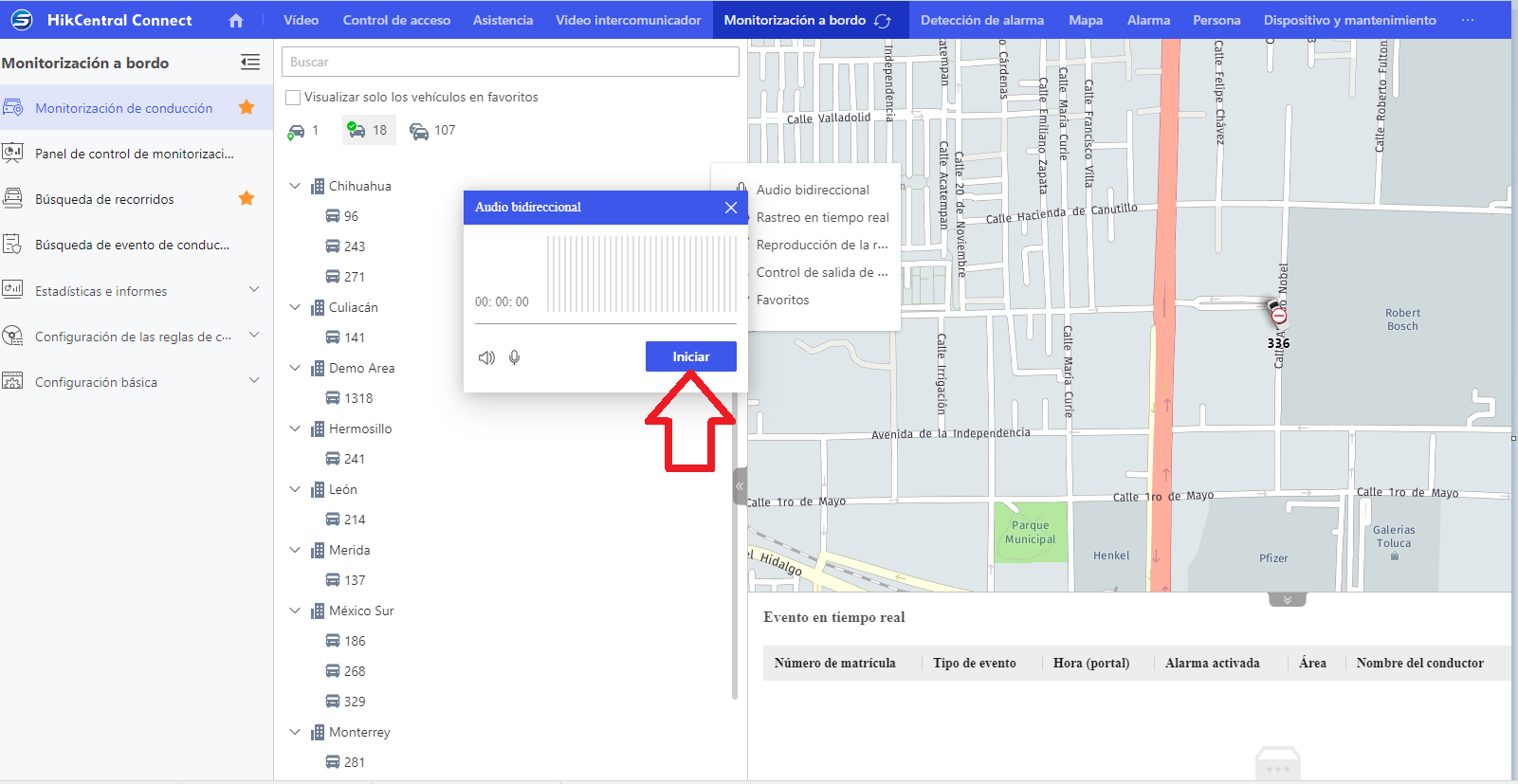This screenshot has height=784, width=1518.
Task: Collapse the Chihuahua tree group
Action: (x=295, y=186)
